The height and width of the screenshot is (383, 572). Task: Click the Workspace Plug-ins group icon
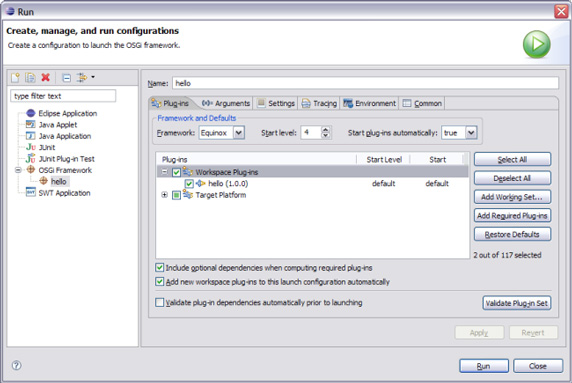point(188,171)
